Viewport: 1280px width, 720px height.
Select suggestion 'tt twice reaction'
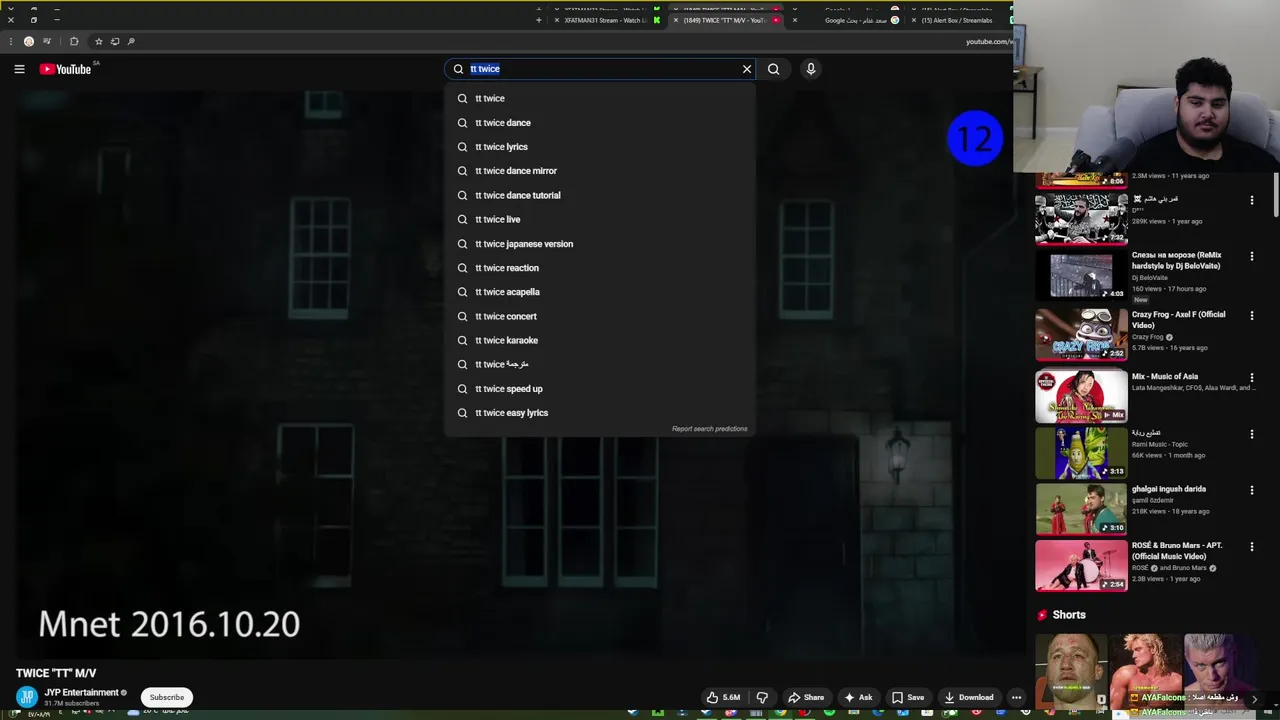pyautogui.click(x=600, y=268)
